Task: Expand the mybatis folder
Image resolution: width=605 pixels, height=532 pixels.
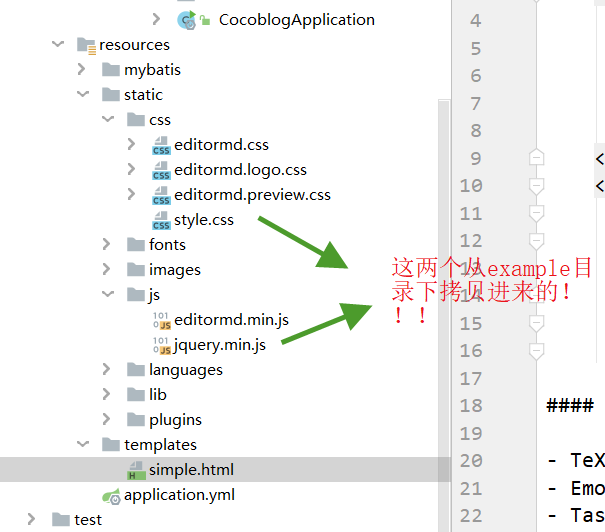Action: pos(81,69)
